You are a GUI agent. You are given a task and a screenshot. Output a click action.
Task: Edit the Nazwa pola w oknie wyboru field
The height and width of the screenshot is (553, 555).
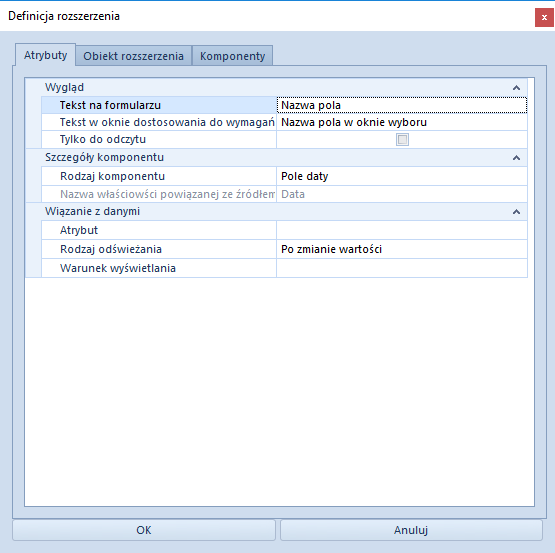[402, 122]
